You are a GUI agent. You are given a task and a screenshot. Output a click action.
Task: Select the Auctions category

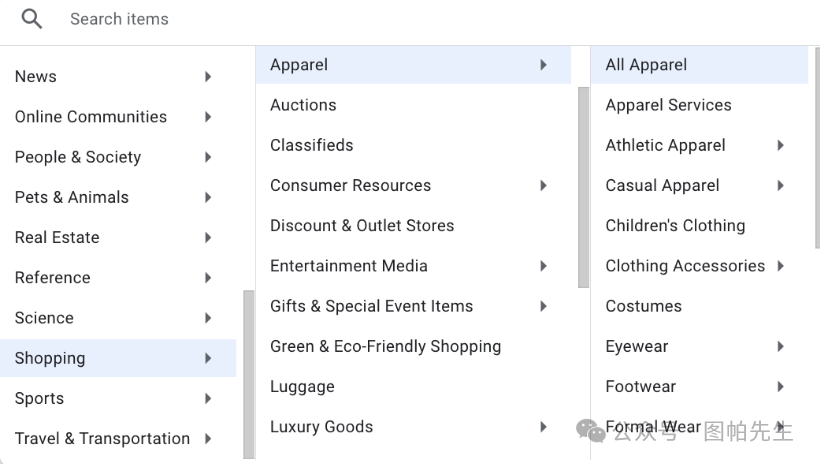click(303, 105)
